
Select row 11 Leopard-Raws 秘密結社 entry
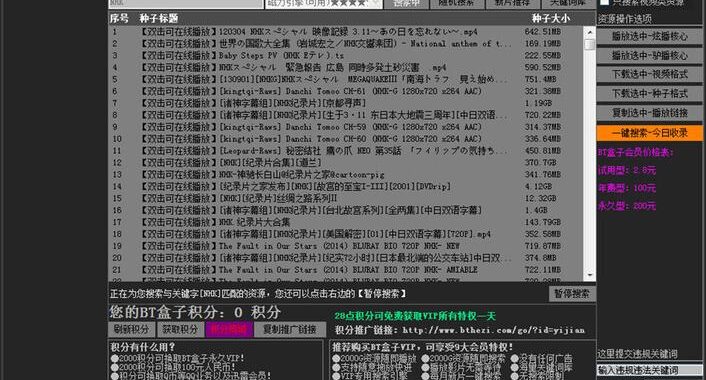pos(346,151)
